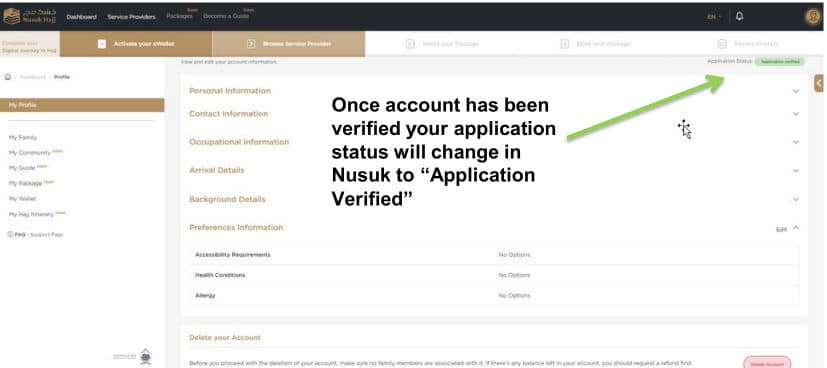The width and height of the screenshot is (827, 368).
Task: Click the Contact Information heading
Action: point(228,113)
